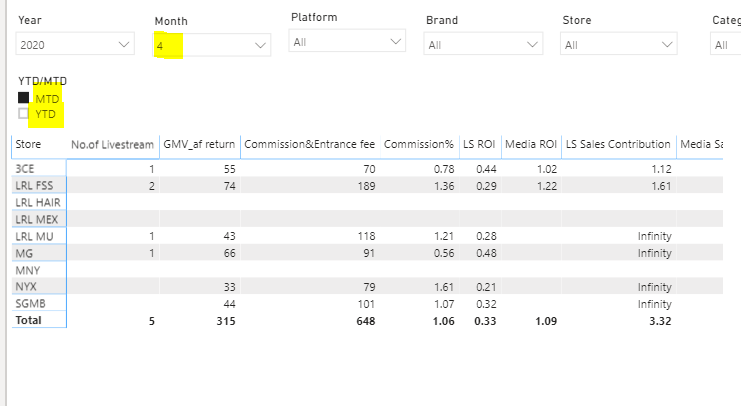
Task: Click the 189 commission fee cell
Action: [x=366, y=186]
